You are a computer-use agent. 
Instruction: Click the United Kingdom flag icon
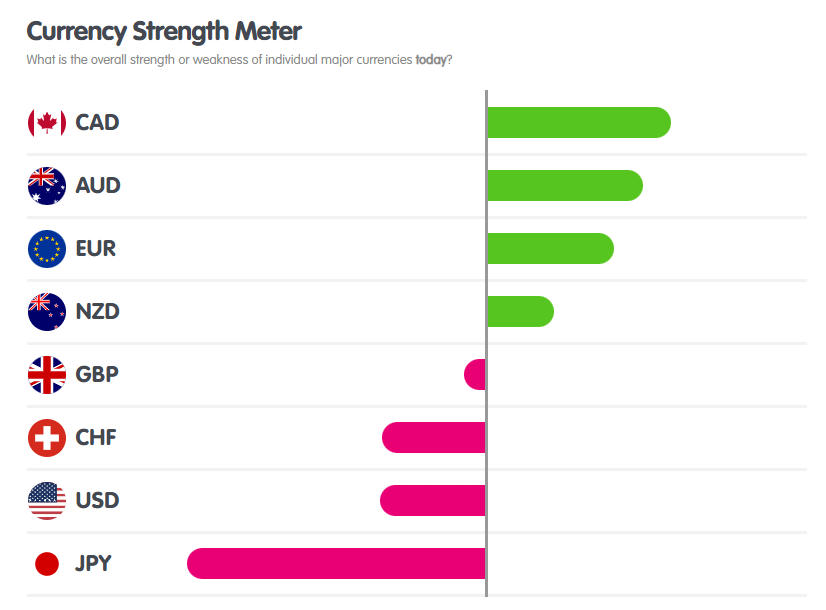tap(47, 375)
